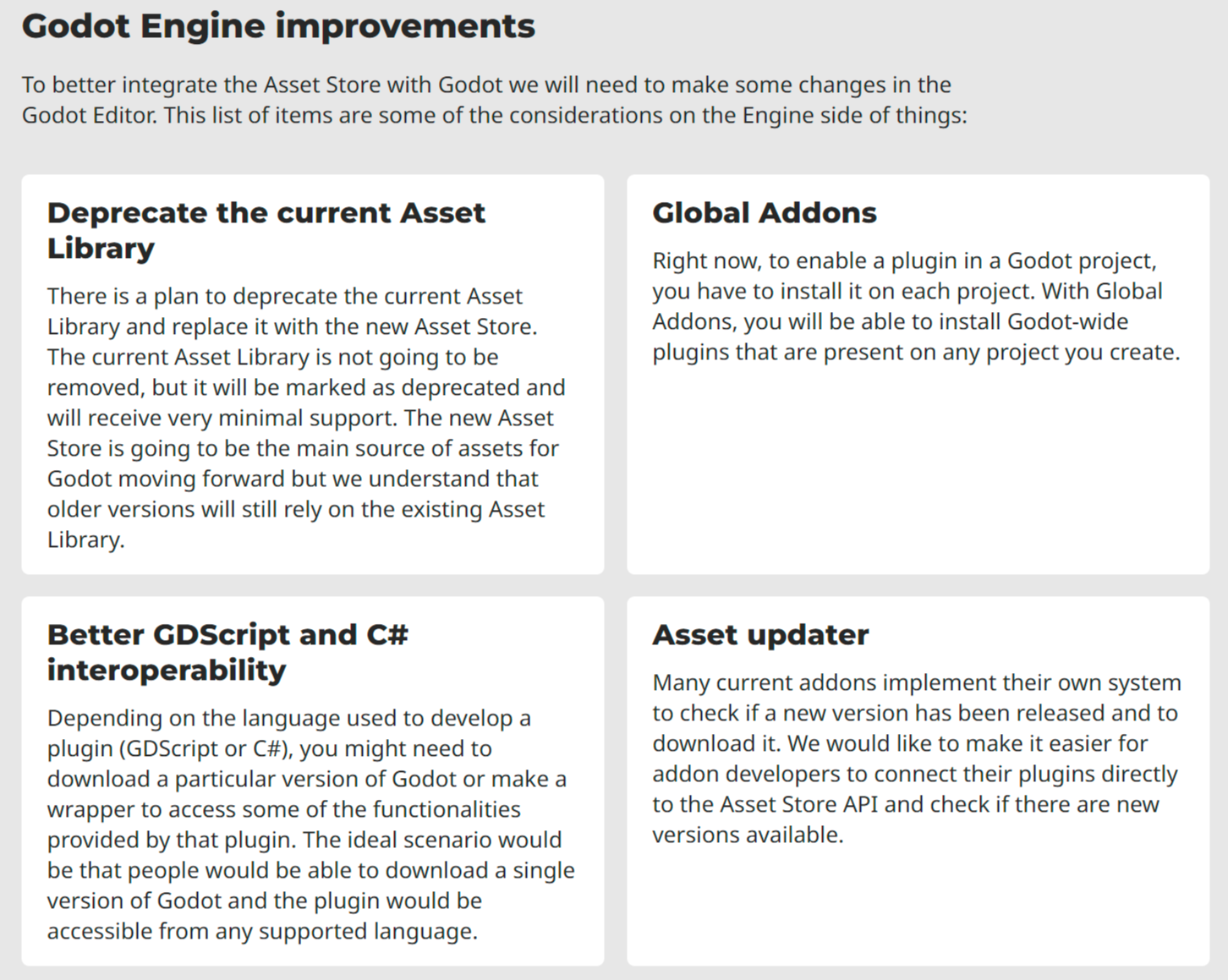Click "versions available." ending the Asset updater card
Viewport: 1228px width, 980px height.
tap(748, 835)
